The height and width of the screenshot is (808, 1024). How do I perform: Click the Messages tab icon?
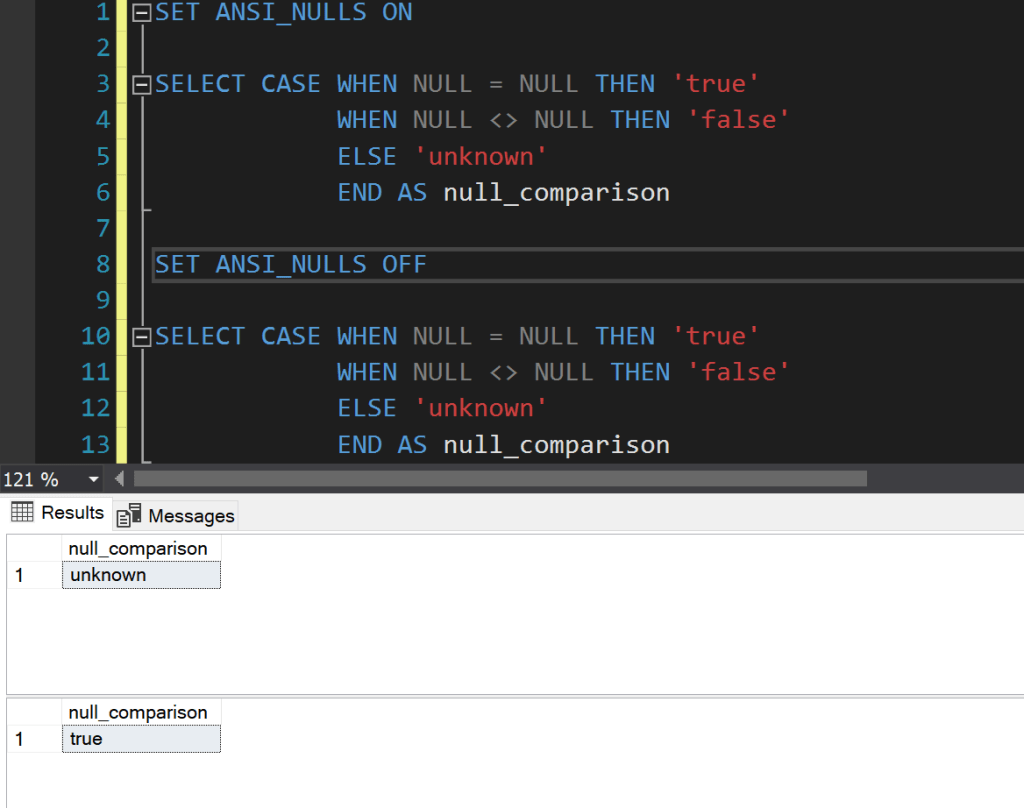pos(129,515)
